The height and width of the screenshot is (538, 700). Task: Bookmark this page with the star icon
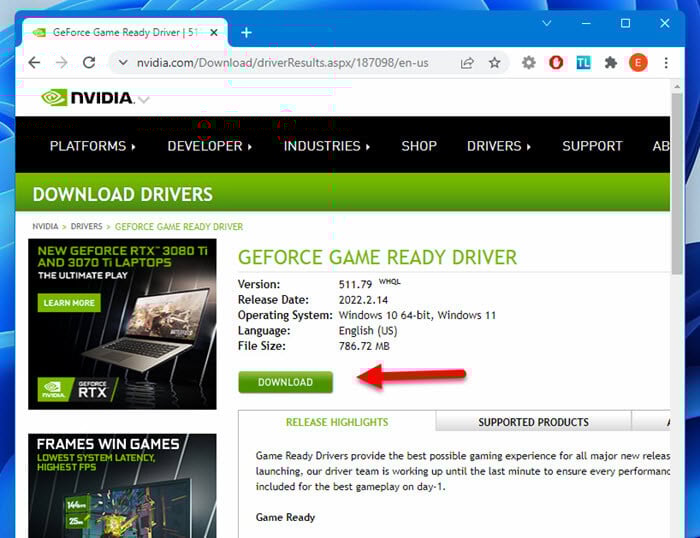(x=494, y=63)
